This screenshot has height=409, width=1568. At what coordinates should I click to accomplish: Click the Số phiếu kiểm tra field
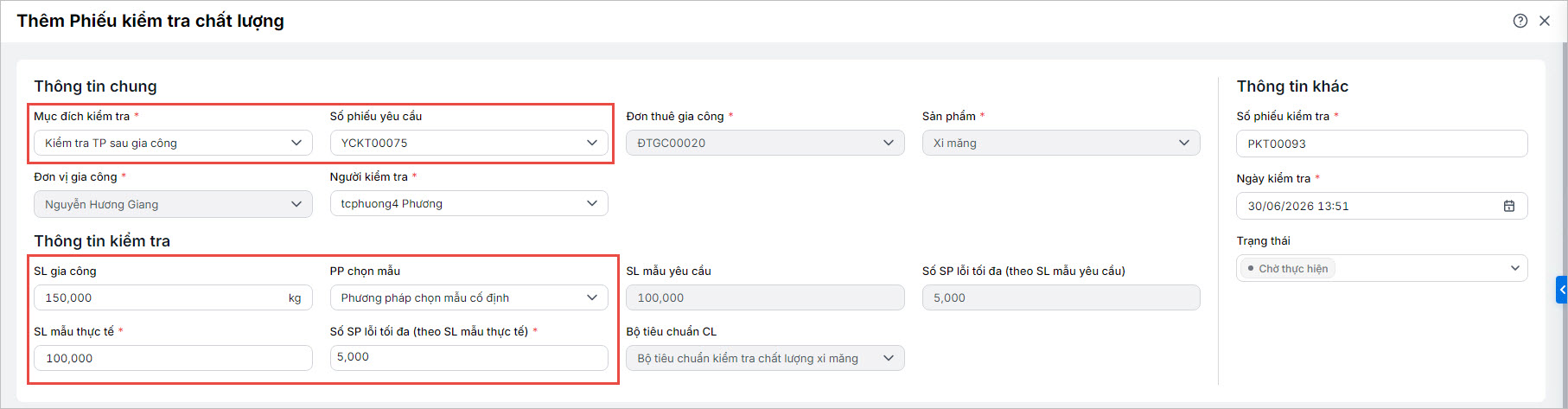pos(1381,144)
